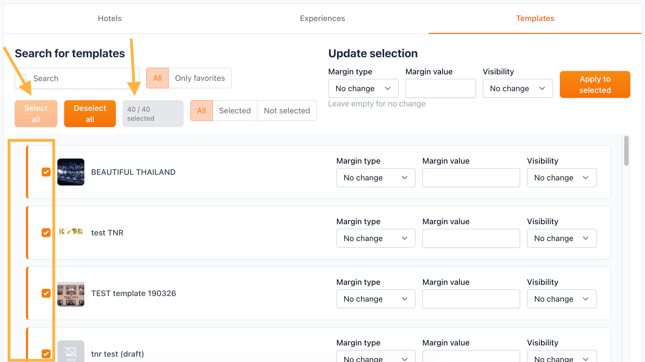This screenshot has width=645, height=362.
Task: Toggle the TEST template 190326 checkbox
Action: pos(46,293)
